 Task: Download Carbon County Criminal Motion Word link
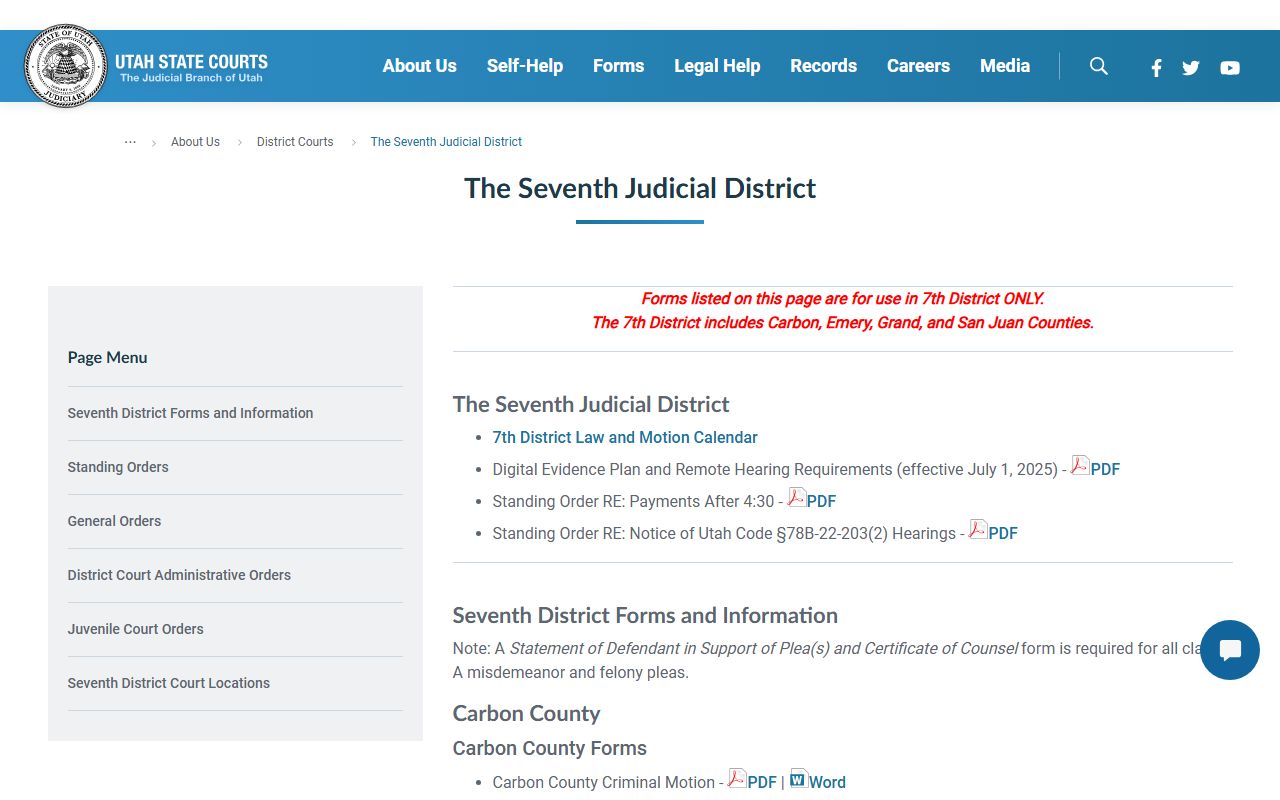[x=827, y=783]
